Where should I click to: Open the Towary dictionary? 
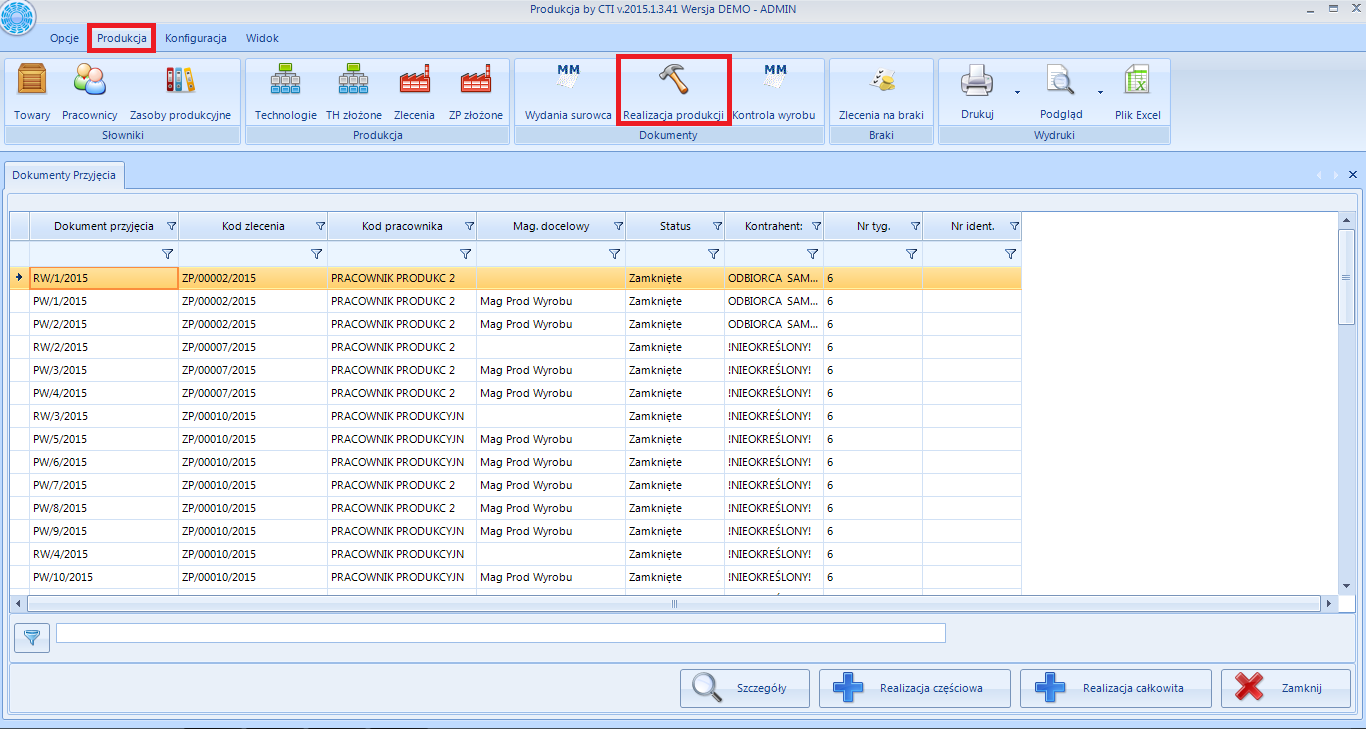[32, 91]
